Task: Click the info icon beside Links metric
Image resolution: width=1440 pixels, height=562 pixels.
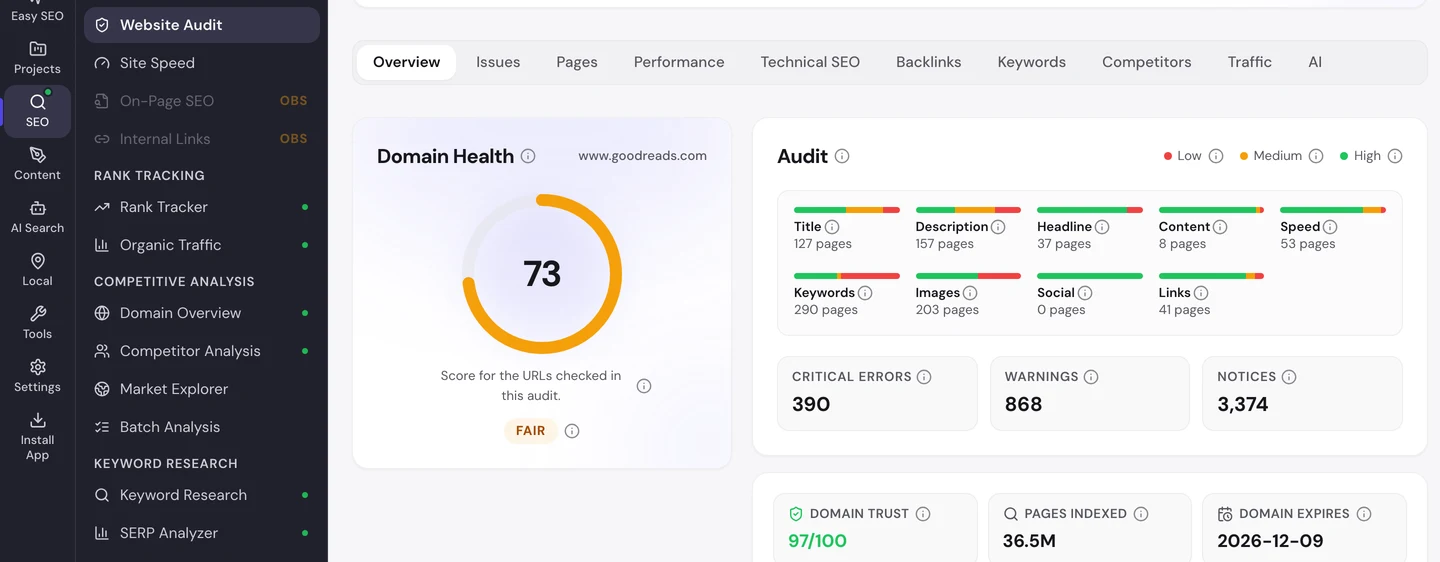Action: pos(1201,293)
